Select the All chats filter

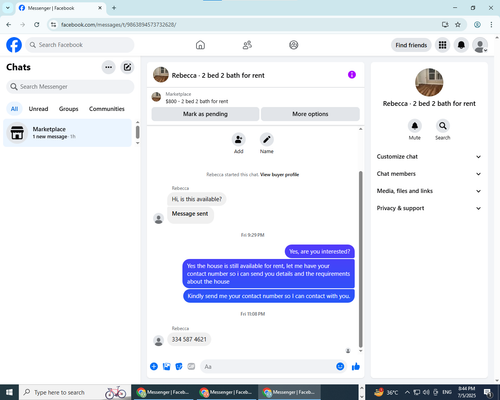coord(14,109)
